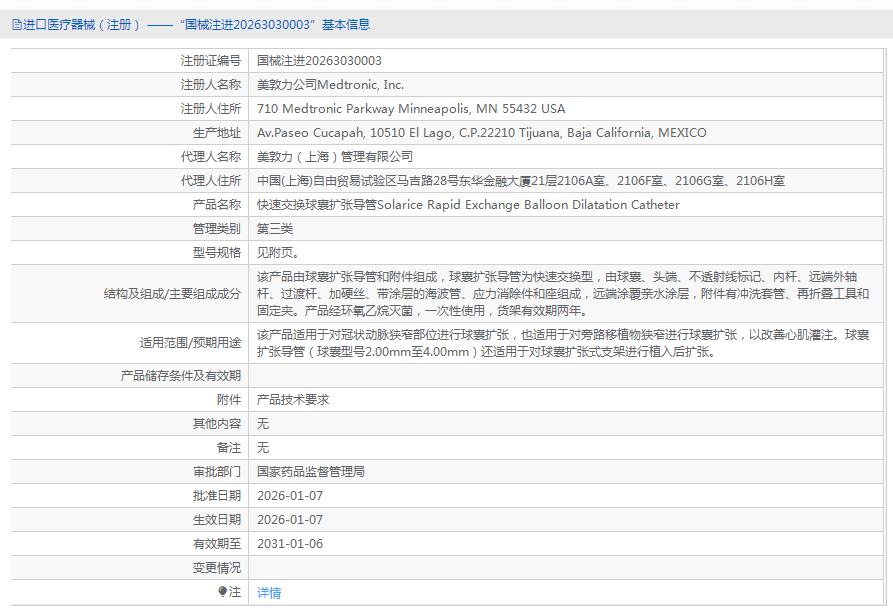Click the 适用范围/预期用途 label
This screenshot has width=893, height=612.
tap(190, 343)
